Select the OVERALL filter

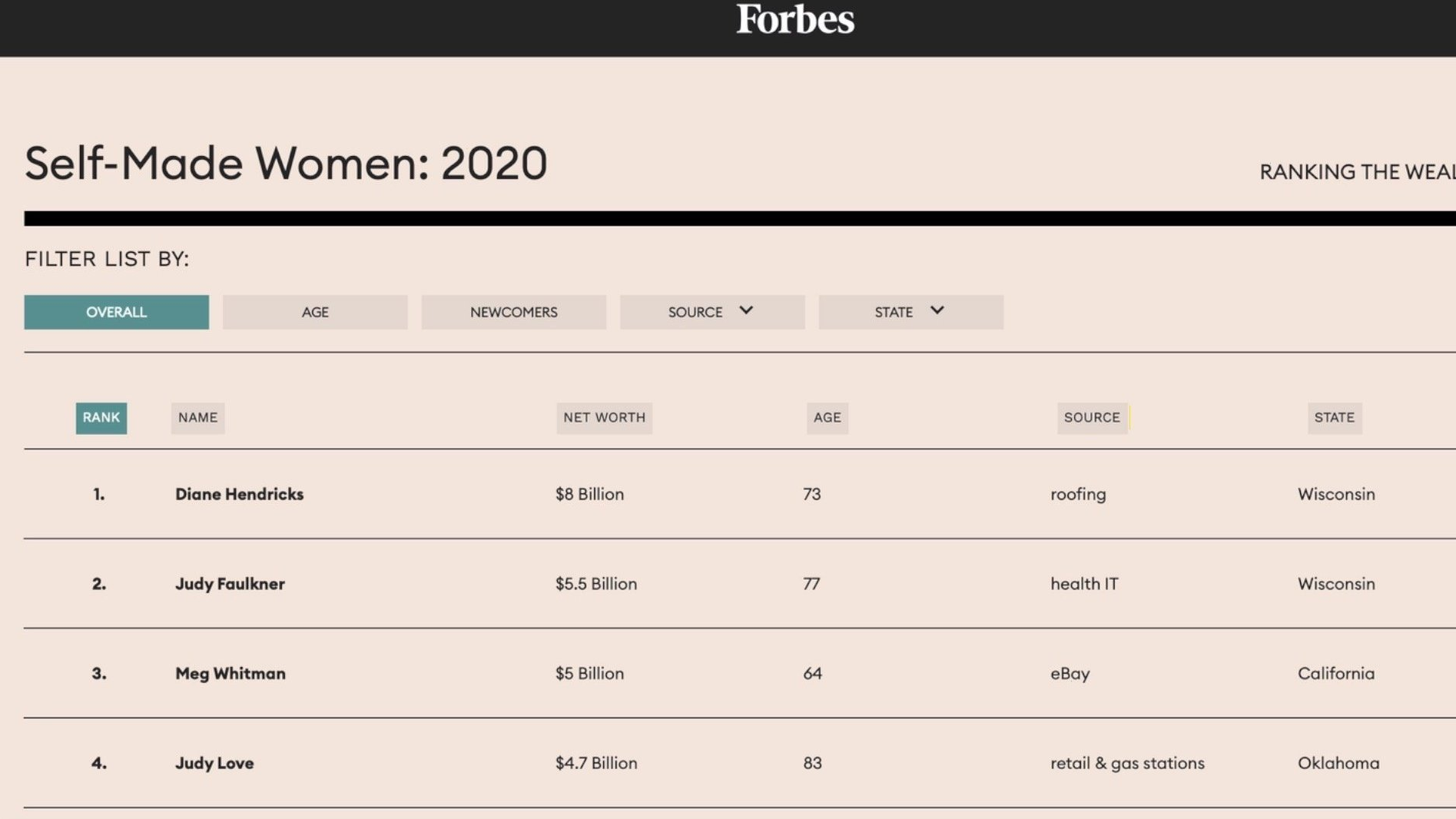[x=116, y=312]
